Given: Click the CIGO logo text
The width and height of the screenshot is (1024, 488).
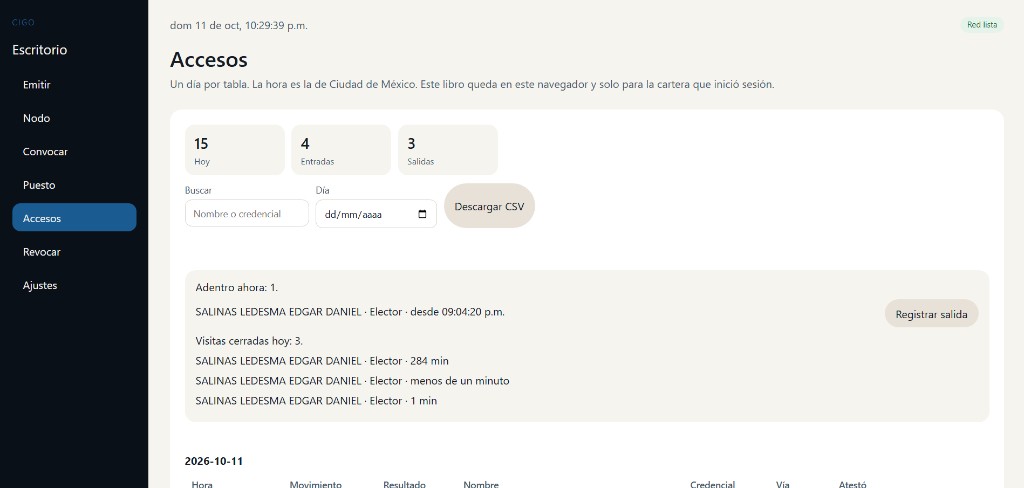Looking at the screenshot, I should (24, 22).
